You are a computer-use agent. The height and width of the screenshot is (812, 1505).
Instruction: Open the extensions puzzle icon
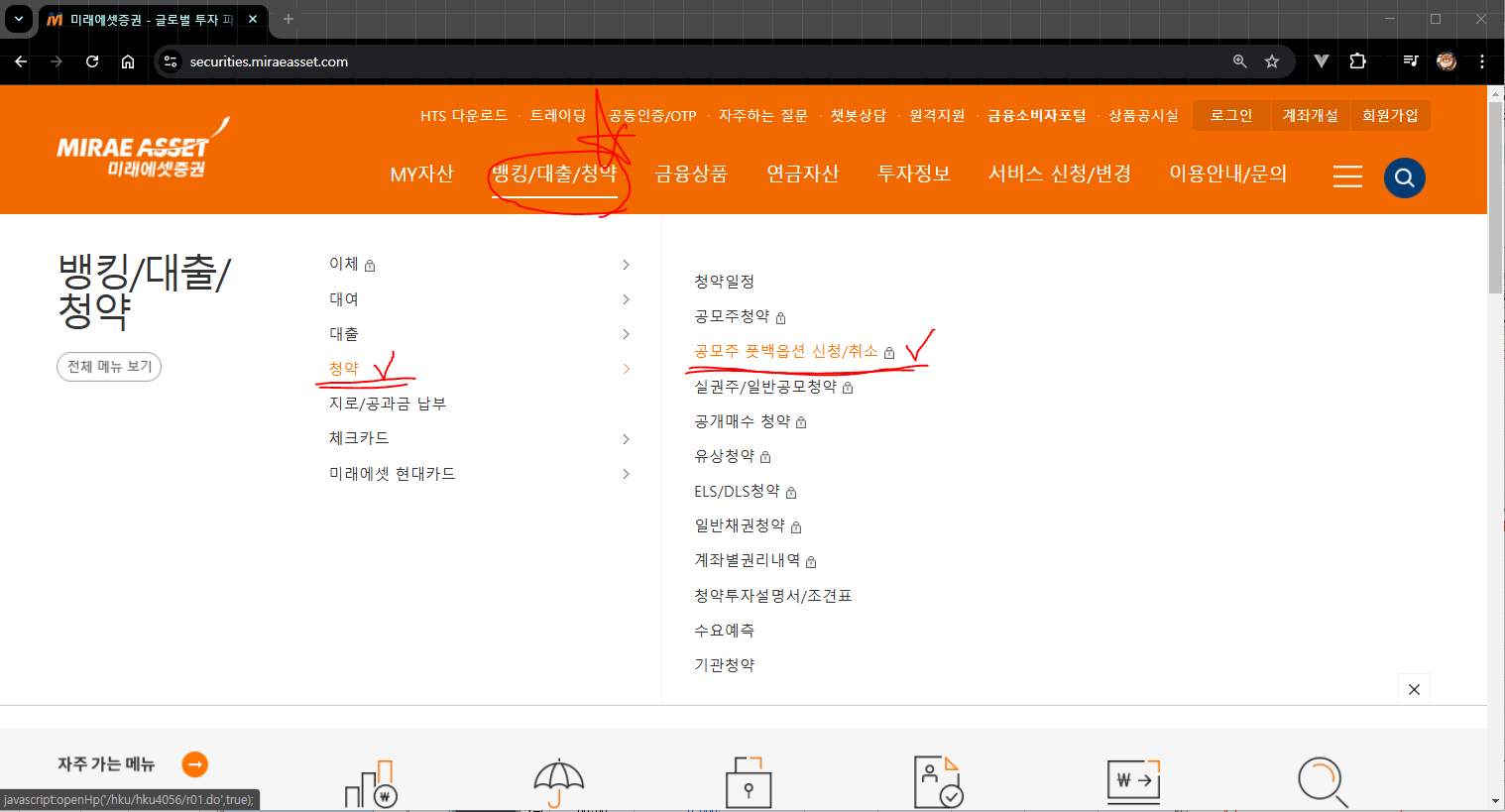1358,61
